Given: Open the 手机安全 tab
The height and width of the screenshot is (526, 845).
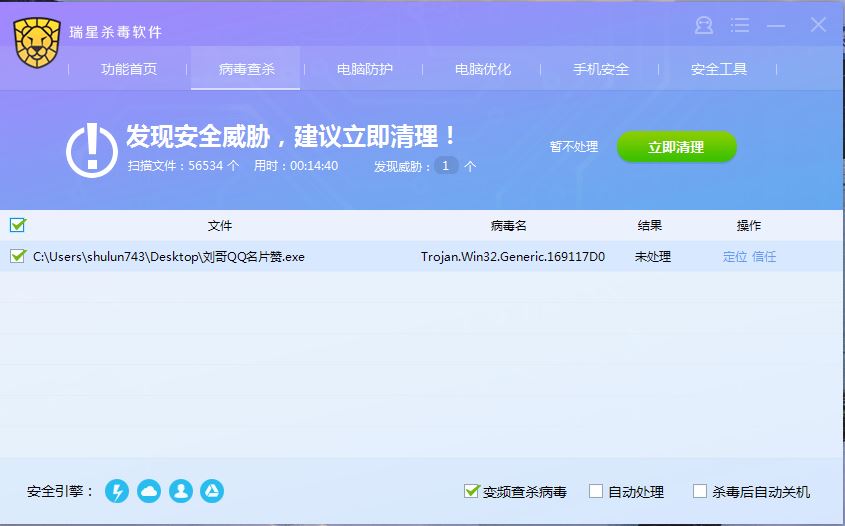Looking at the screenshot, I should point(600,69).
